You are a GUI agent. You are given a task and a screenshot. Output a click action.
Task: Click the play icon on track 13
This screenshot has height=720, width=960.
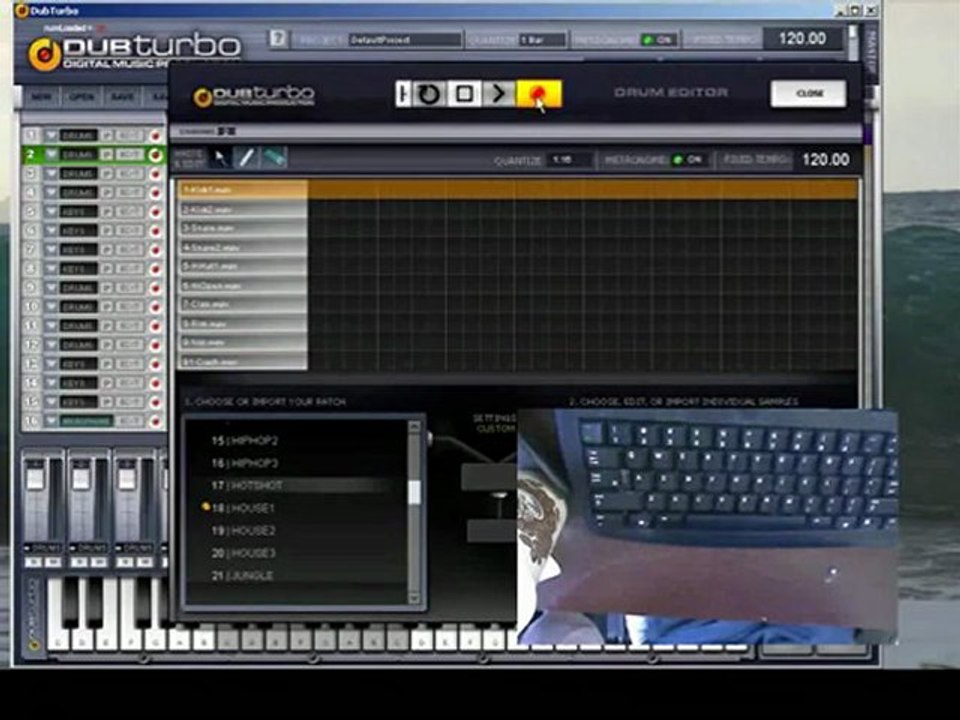107,364
